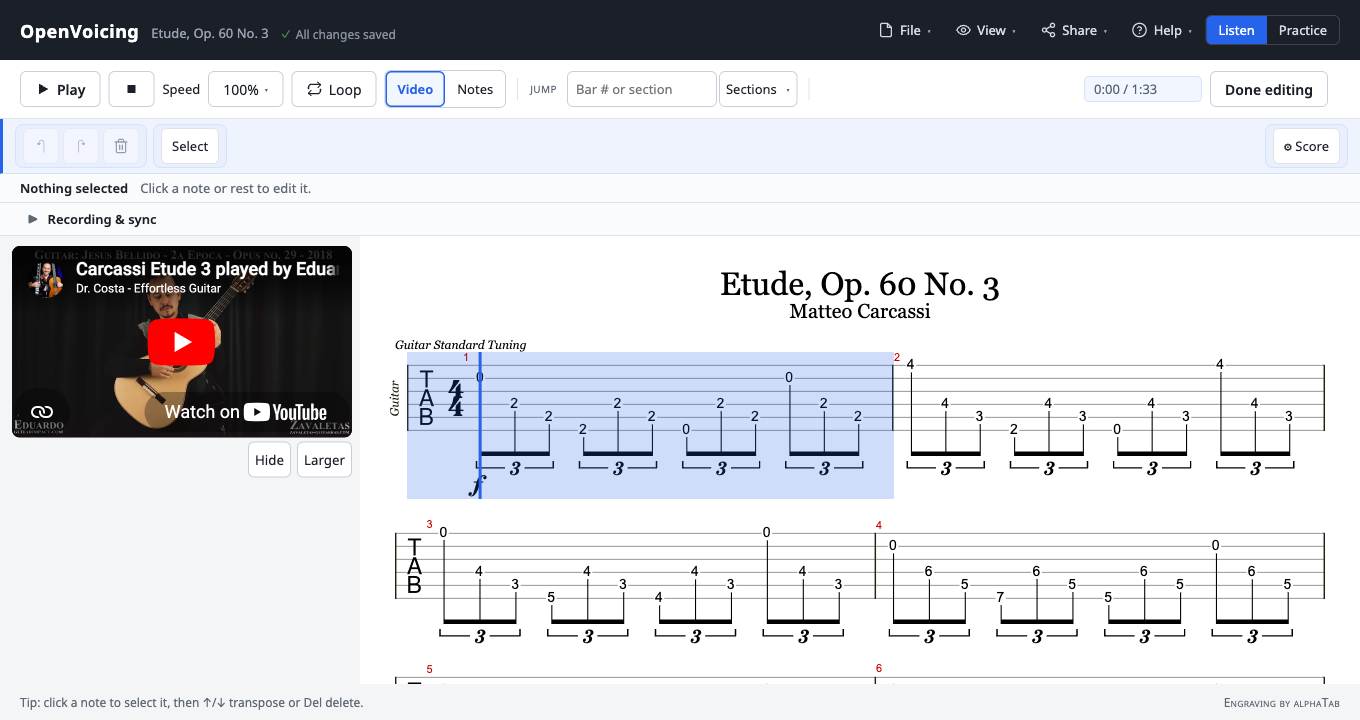Image resolution: width=1360 pixels, height=720 pixels.
Task: Click the forte dynamic marking
Action: click(x=478, y=486)
